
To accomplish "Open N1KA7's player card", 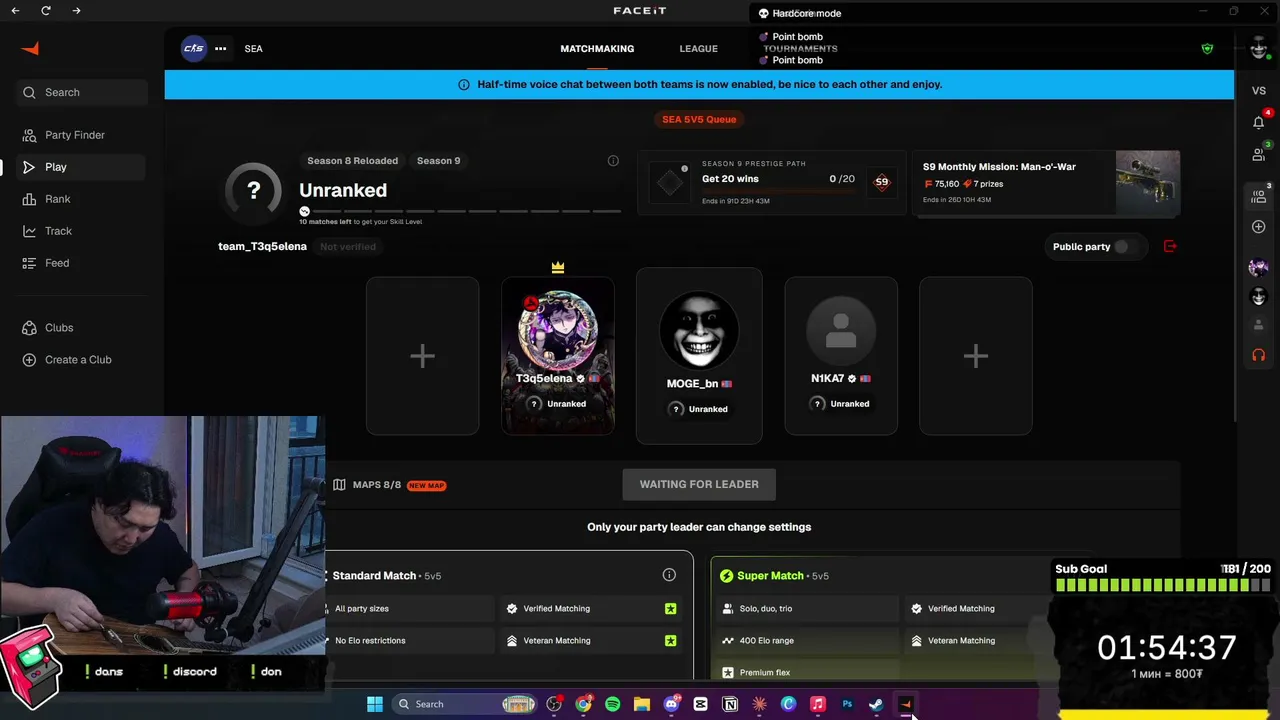I will [x=841, y=356].
